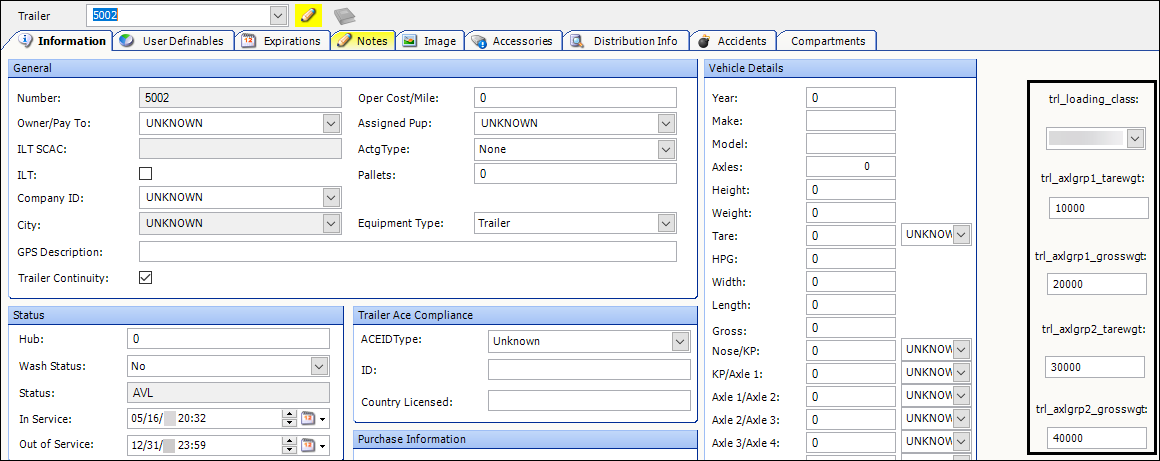Uncheck the Trailer Continuity checkbox
Viewport: 1160px width, 461px height.
click(x=146, y=277)
